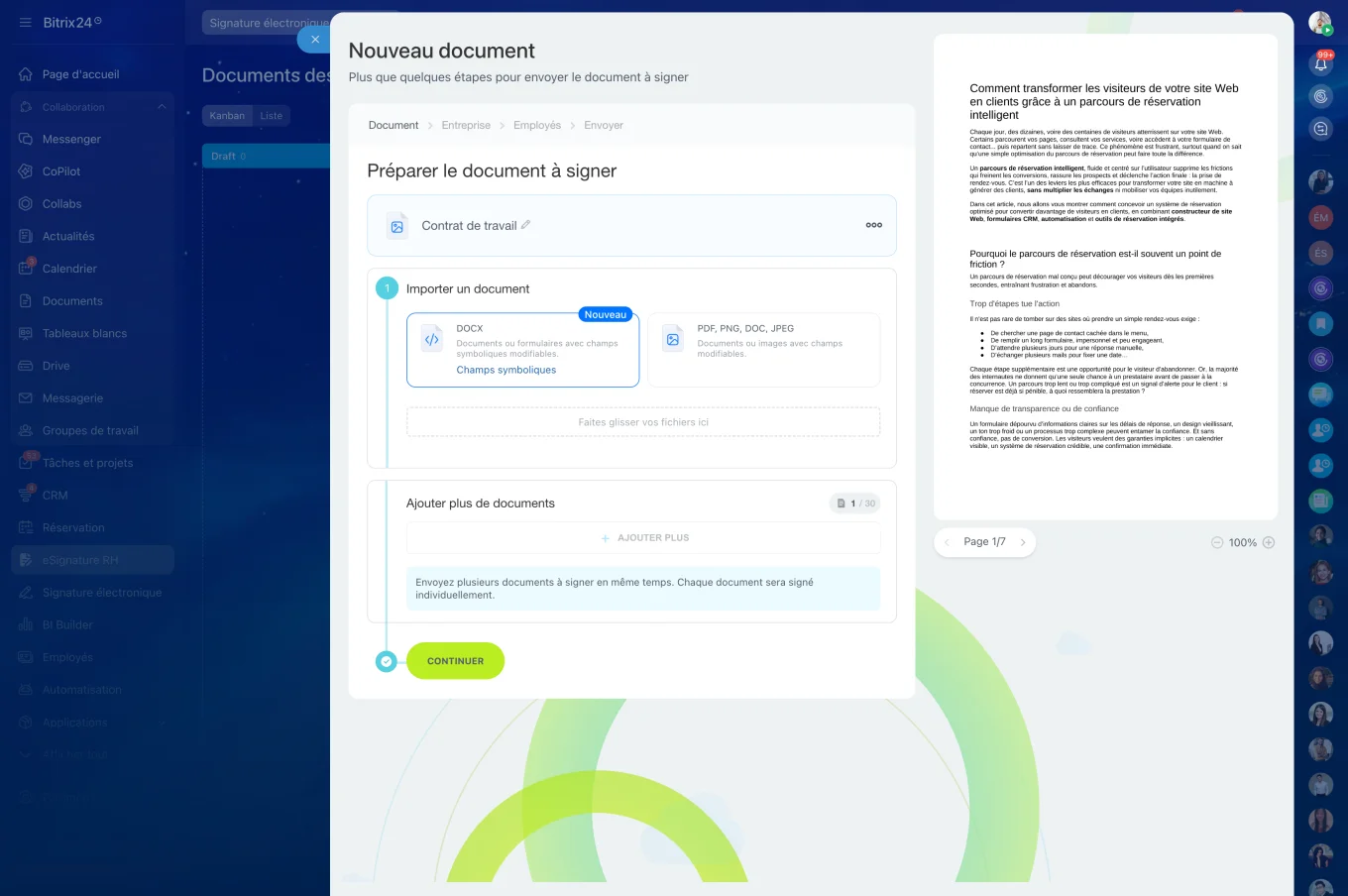Screen dimensions: 1348x896
Task: Zoom in the document preview with plus icon
Action: pos(1269,543)
